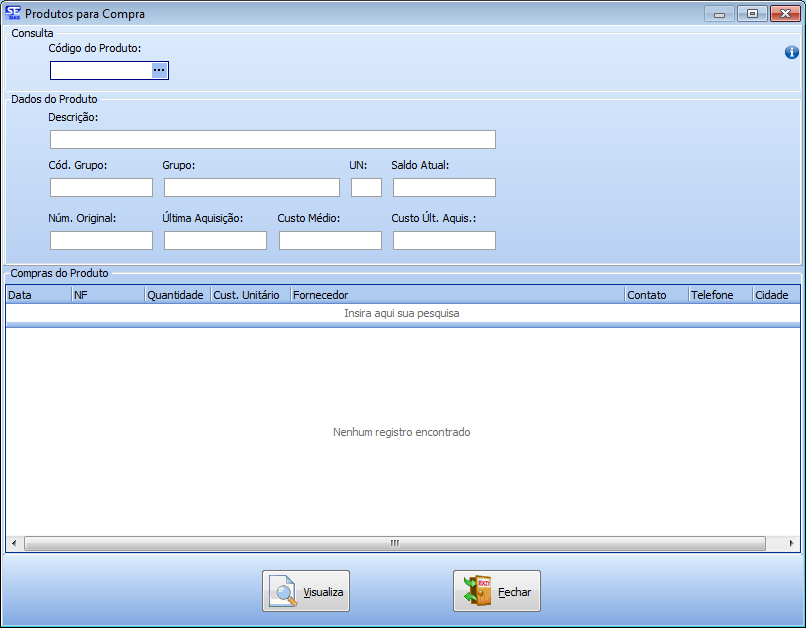Click the 'Insira aqui sua pesquisa' filter row

click(x=401, y=313)
